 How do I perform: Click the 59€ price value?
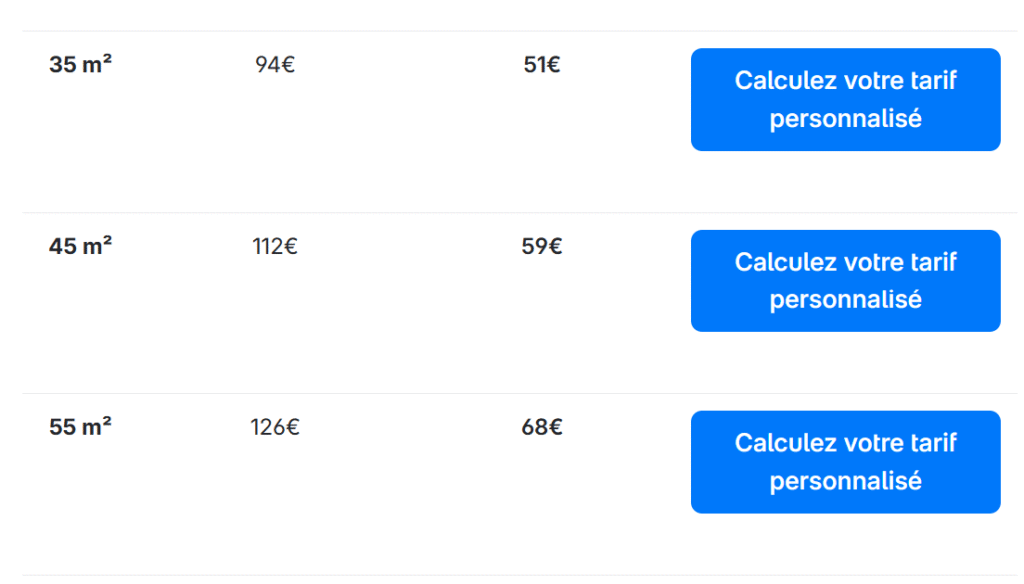pyautogui.click(x=544, y=245)
